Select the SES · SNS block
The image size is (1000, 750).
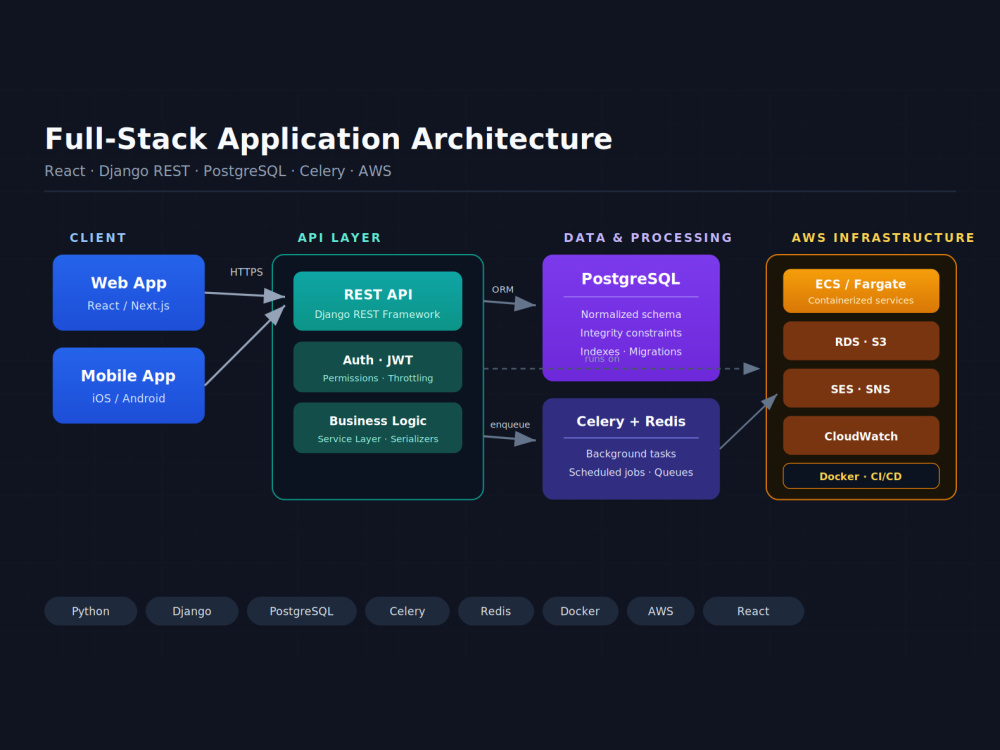click(x=861, y=388)
